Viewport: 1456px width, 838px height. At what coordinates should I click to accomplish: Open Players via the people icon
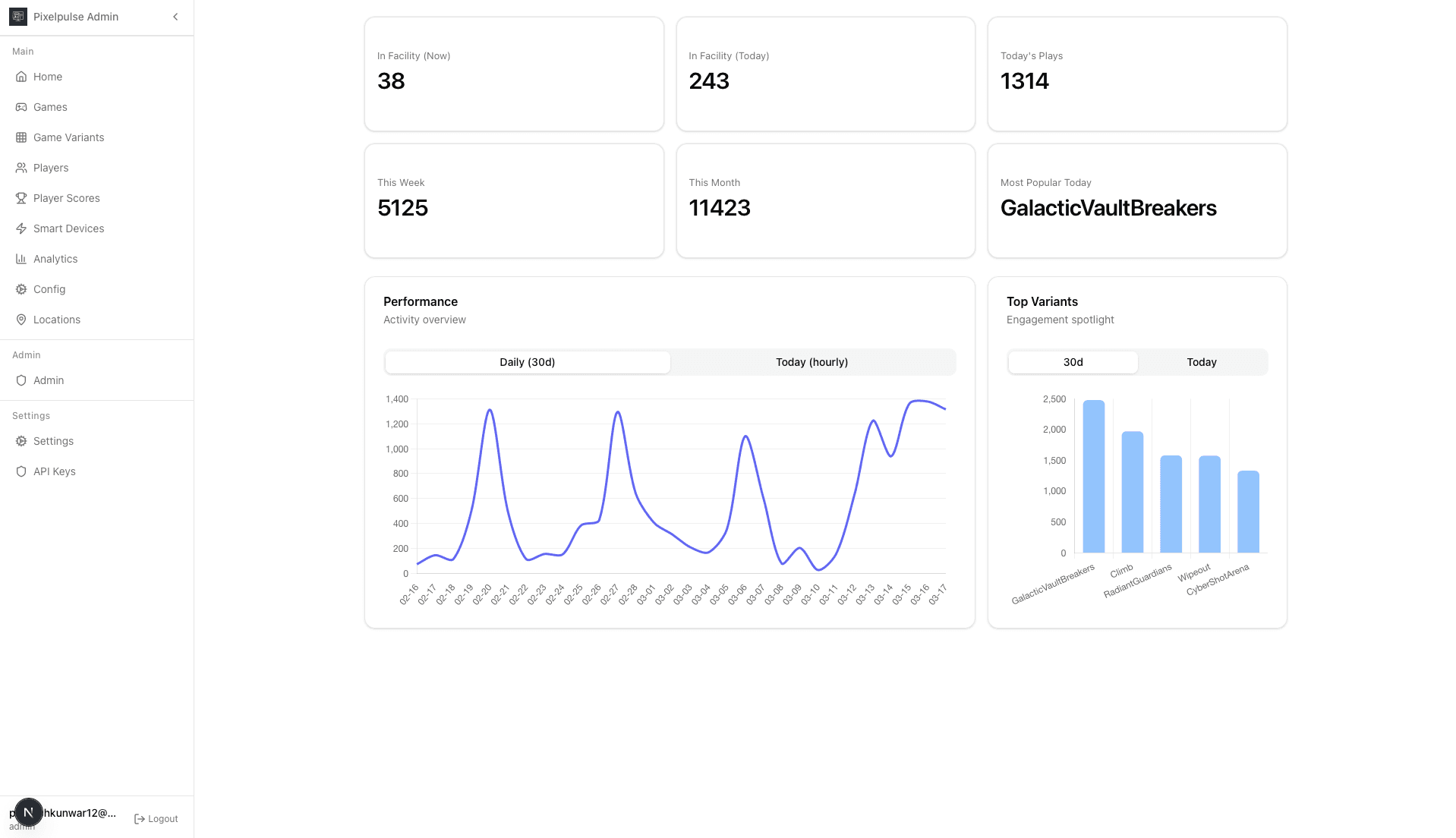21,168
